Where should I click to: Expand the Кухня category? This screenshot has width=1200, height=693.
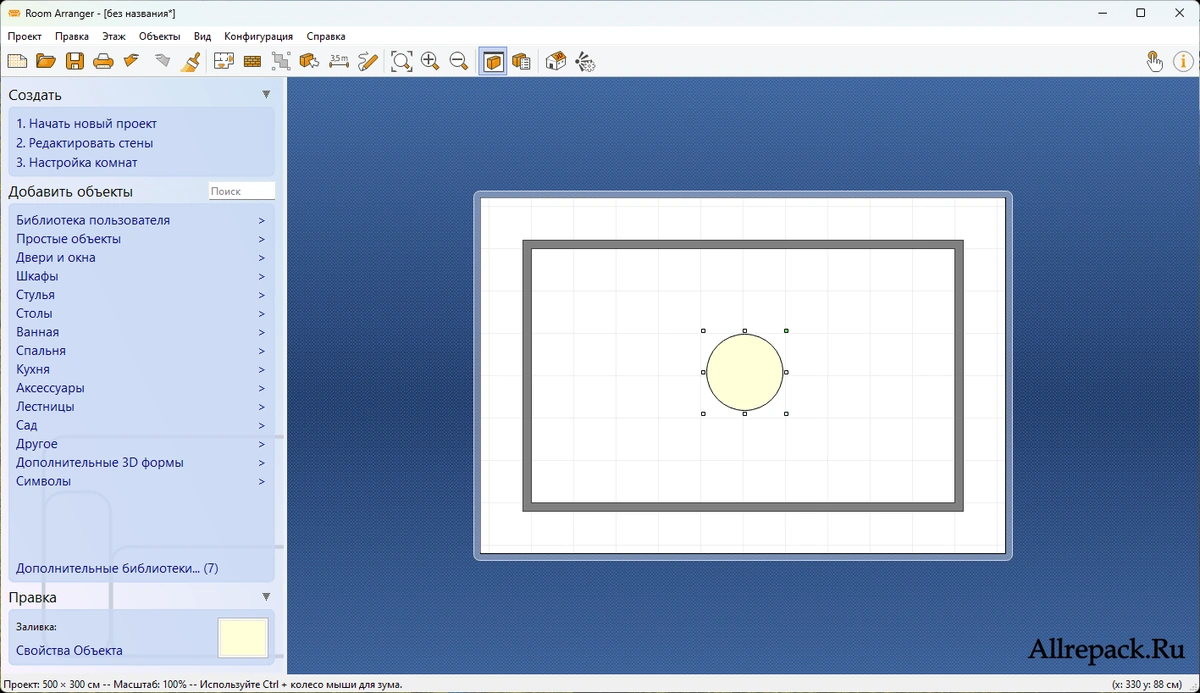tap(141, 369)
